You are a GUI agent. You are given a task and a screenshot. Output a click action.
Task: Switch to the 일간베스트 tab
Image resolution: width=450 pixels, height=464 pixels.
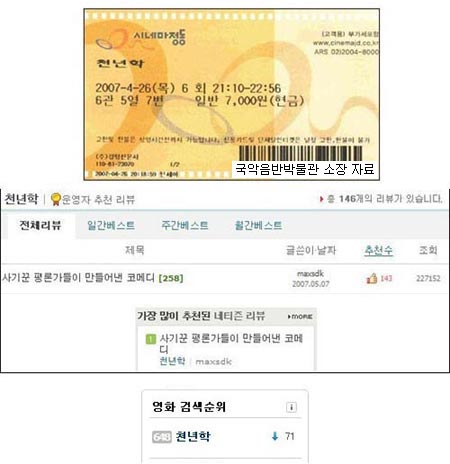111,225
